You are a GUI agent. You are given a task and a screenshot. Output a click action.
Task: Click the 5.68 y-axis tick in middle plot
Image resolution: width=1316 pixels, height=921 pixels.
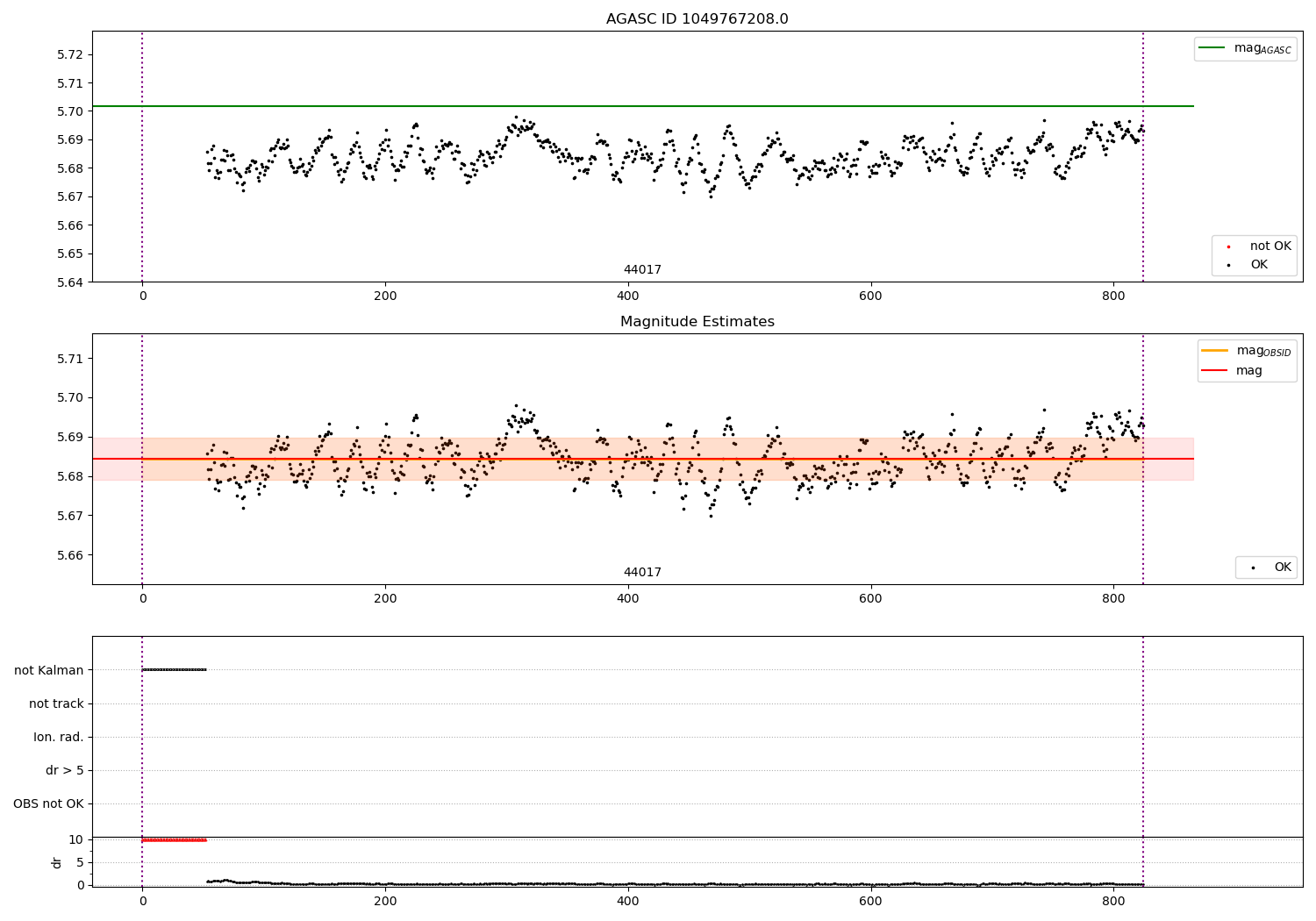coord(70,476)
